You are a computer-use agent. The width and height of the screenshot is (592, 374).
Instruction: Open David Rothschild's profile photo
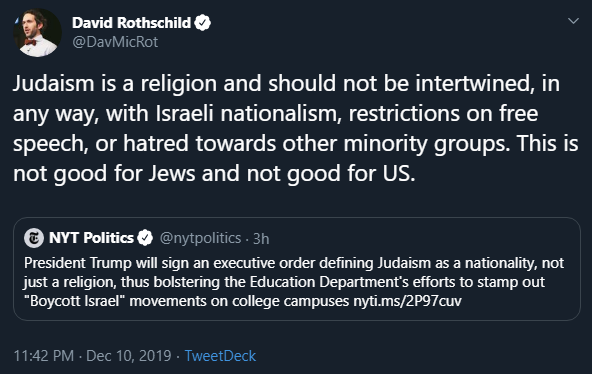tap(38, 33)
